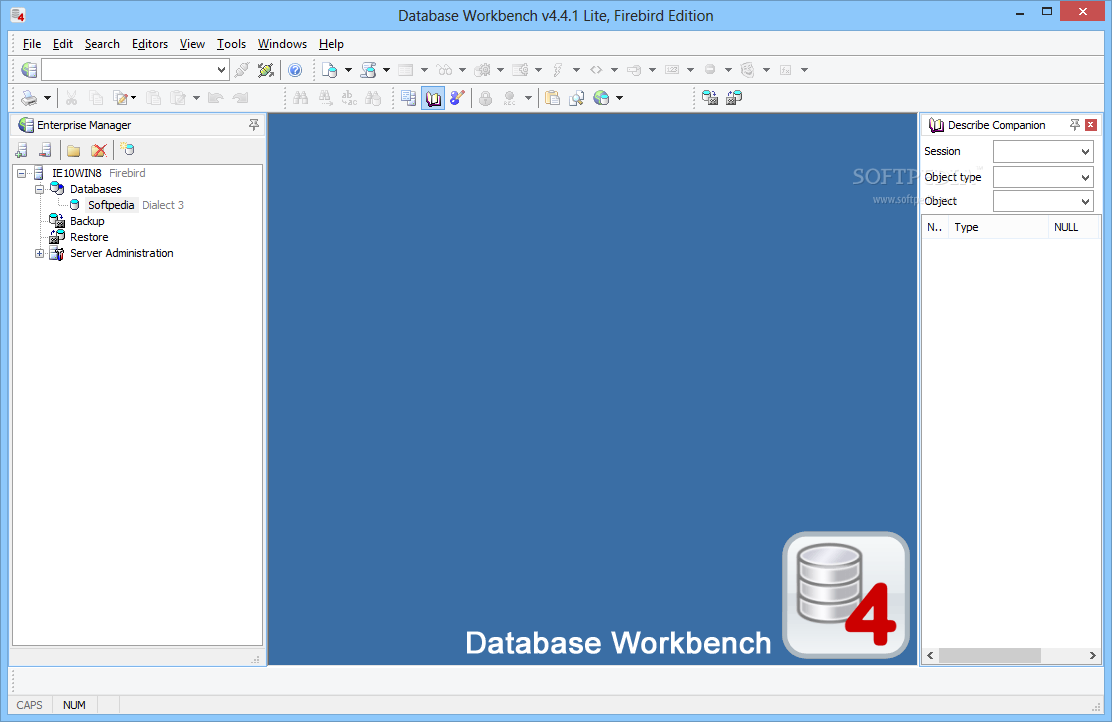Click the printer icon
The image size is (1112, 722).
pyautogui.click(x=29, y=98)
